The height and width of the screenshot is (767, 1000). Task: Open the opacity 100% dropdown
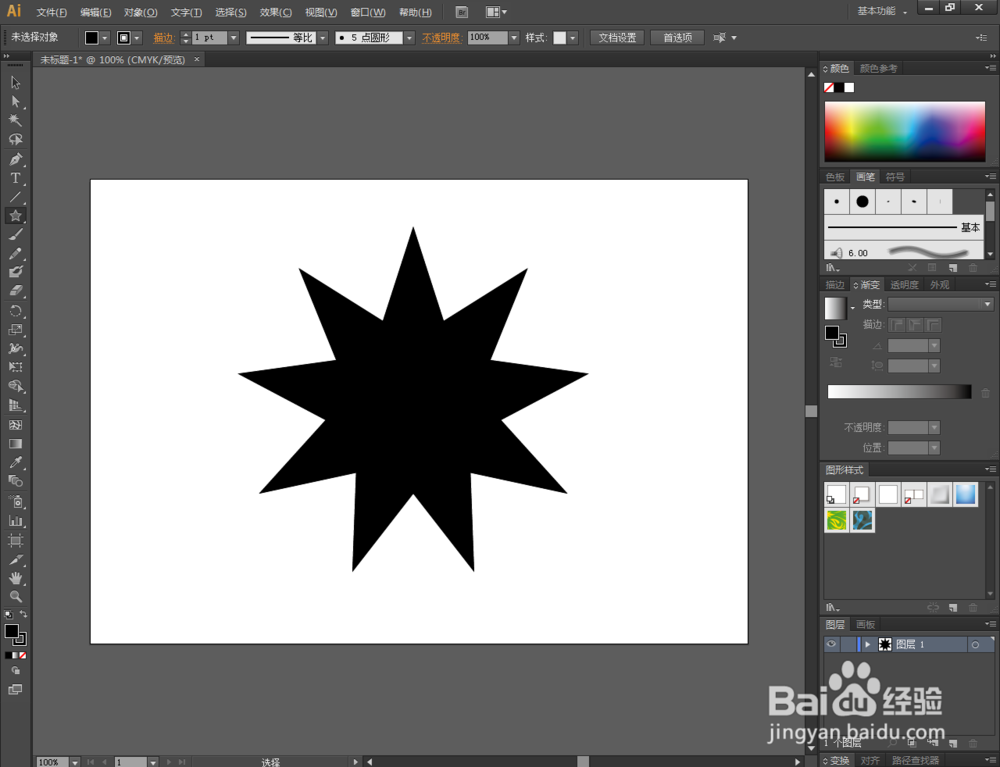coord(514,38)
